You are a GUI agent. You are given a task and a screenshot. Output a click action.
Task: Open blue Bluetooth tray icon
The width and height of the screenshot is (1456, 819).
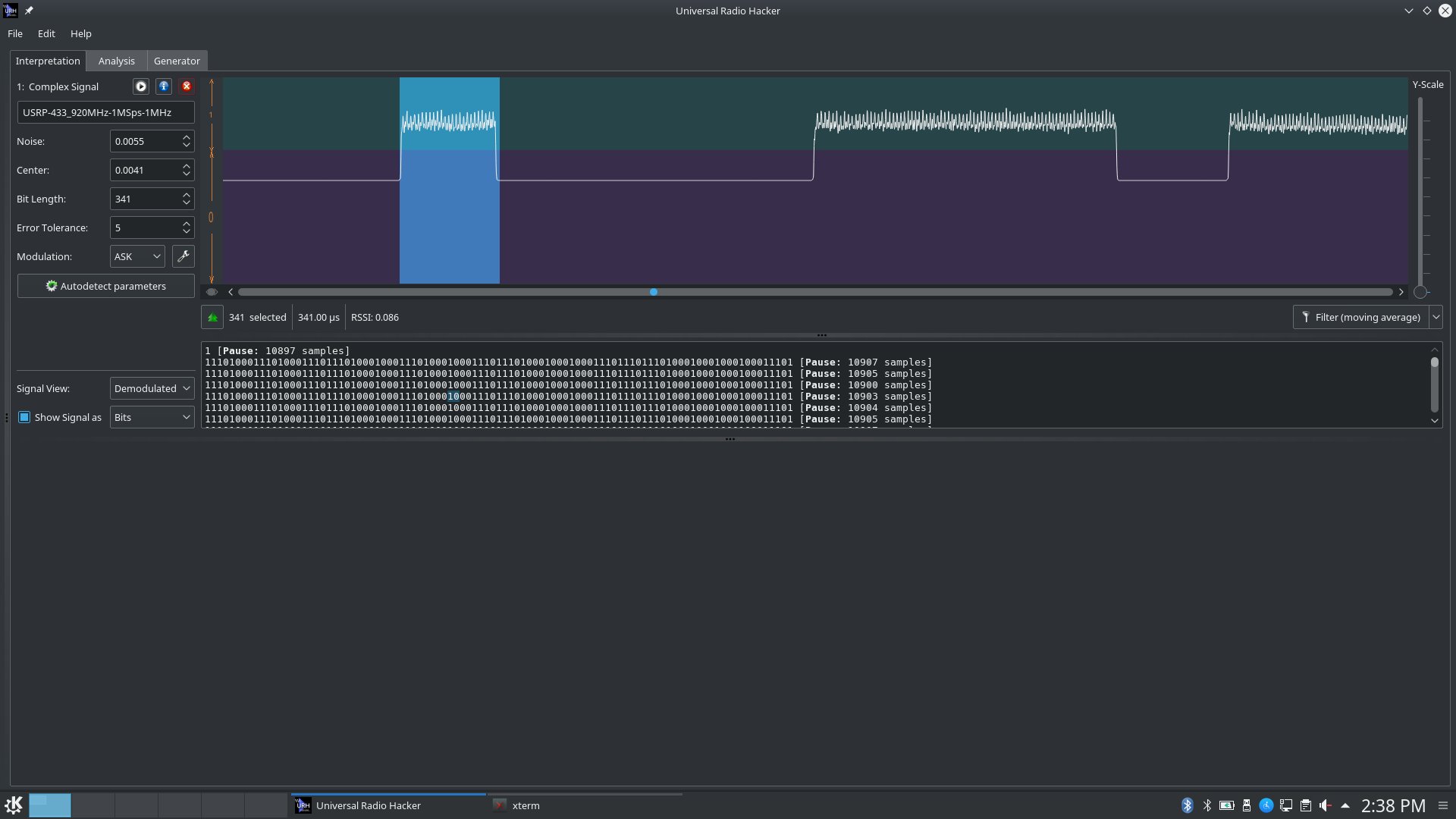click(x=1188, y=805)
